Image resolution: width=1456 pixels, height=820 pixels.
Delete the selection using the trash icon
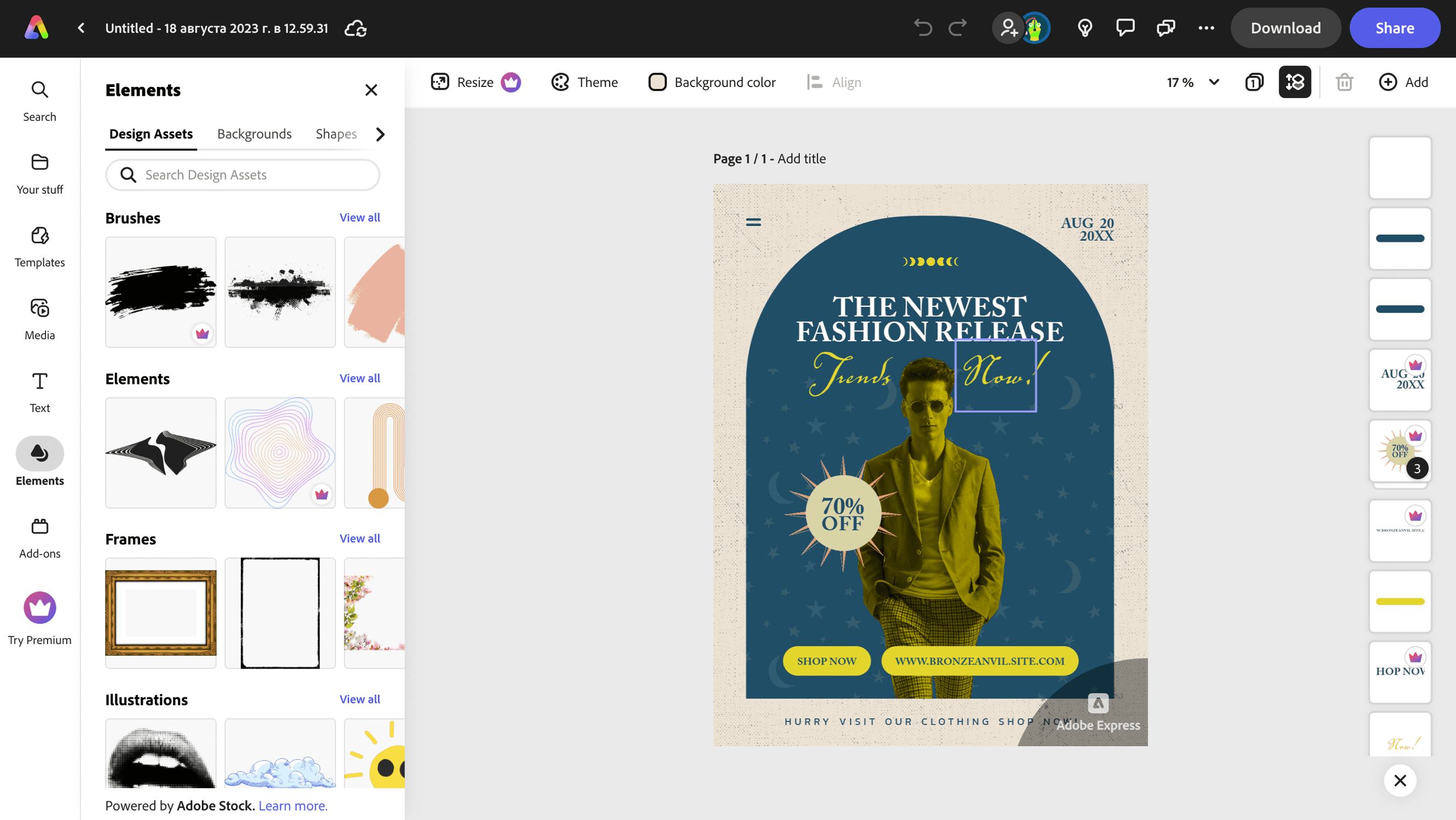[x=1344, y=82]
